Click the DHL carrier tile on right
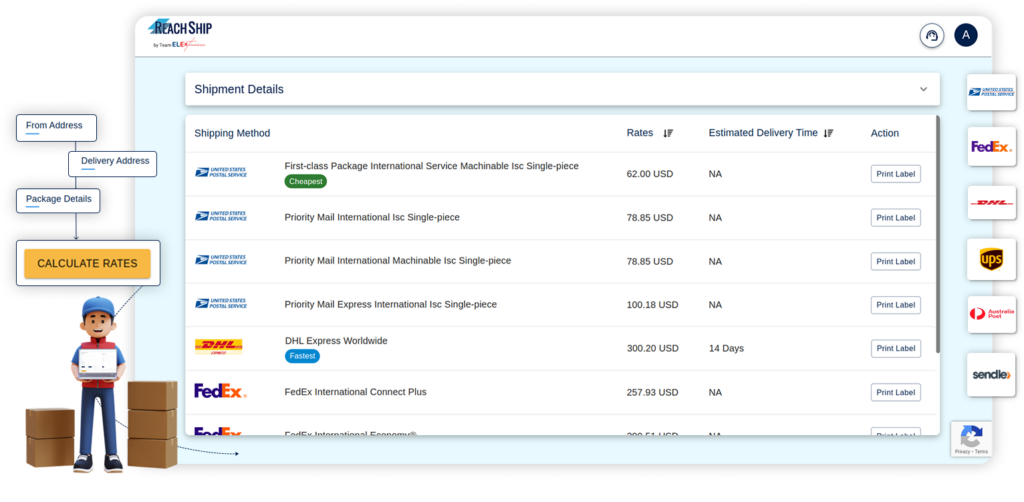This screenshot has width=1024, height=502. [991, 202]
